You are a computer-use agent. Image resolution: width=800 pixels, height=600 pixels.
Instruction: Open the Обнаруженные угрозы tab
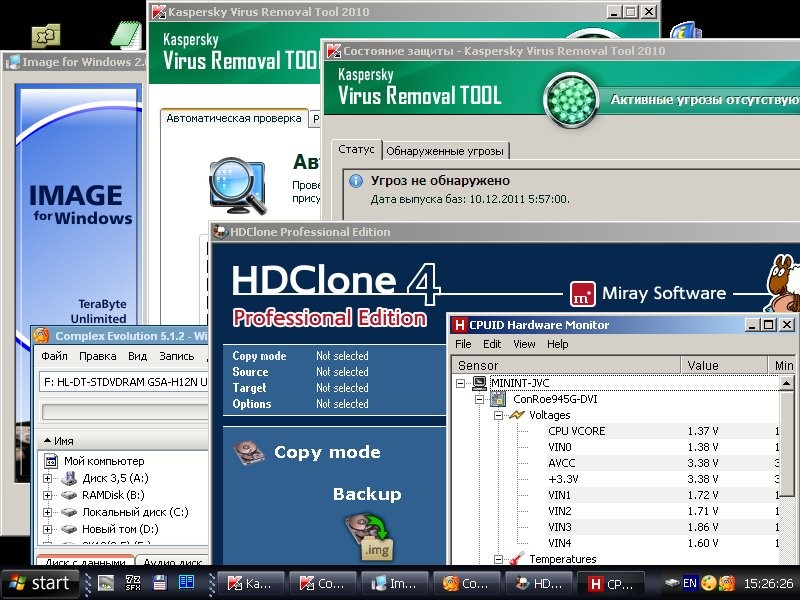tap(445, 151)
